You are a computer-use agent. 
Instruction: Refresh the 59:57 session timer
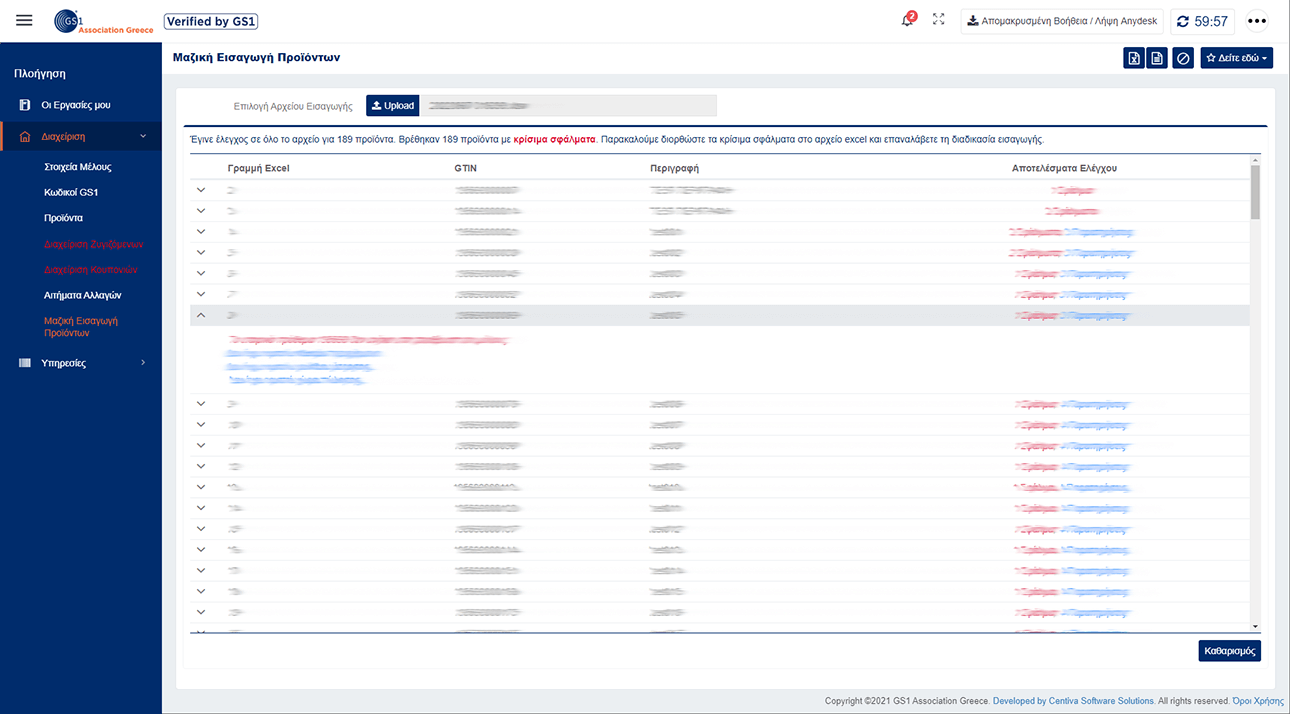tap(1202, 21)
